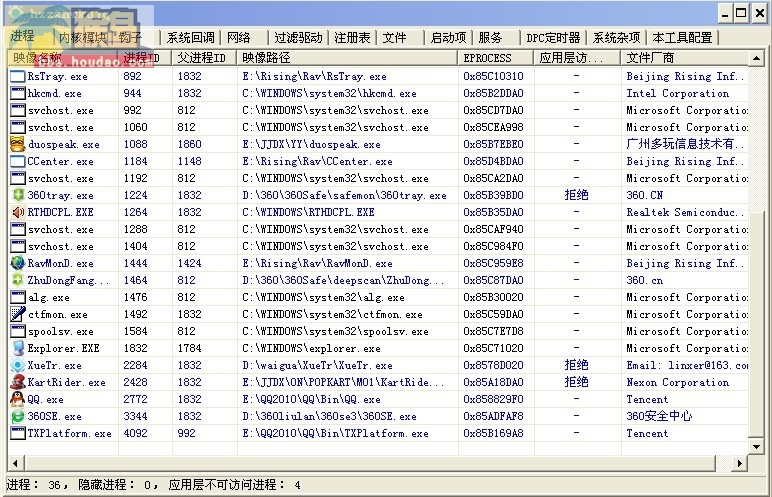Select the CCenter.exe process name

(61, 161)
